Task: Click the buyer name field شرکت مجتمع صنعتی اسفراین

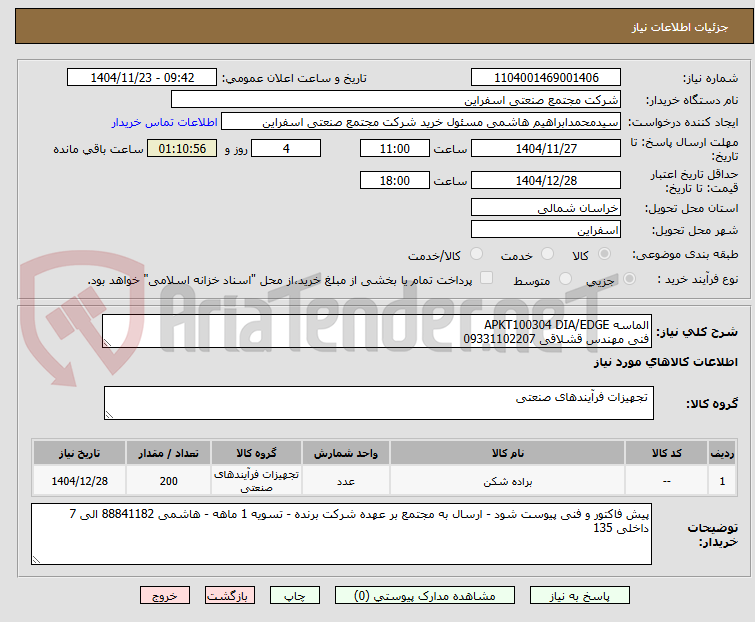Action: (396, 100)
